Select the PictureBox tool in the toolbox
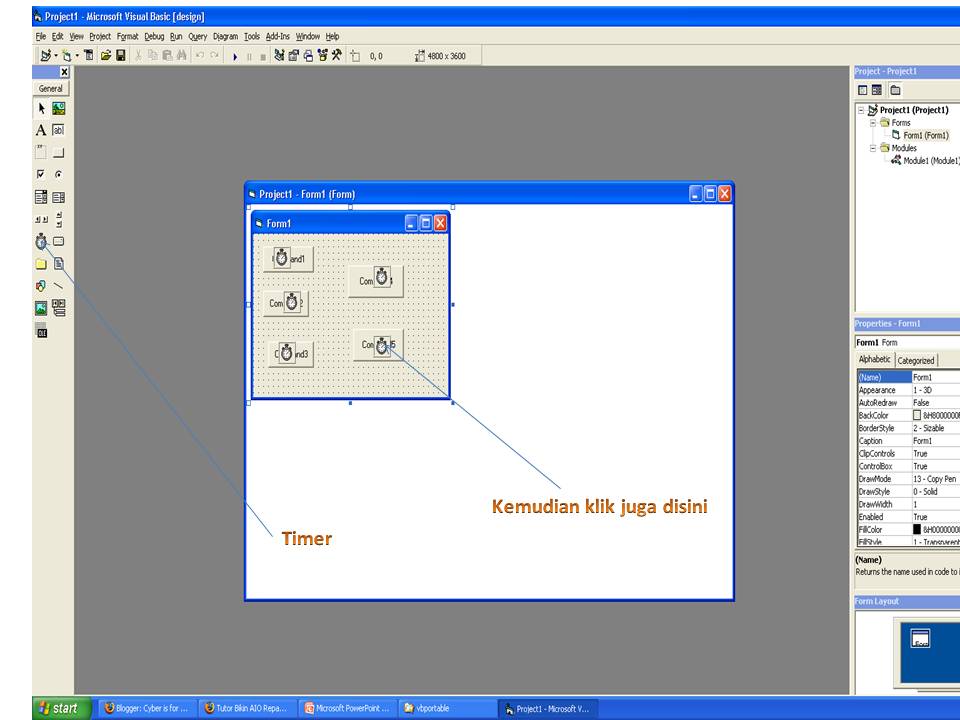 (59, 109)
